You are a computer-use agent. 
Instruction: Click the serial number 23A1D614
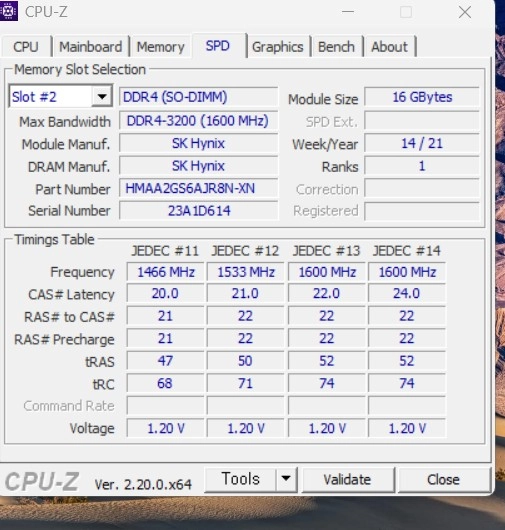point(198,211)
